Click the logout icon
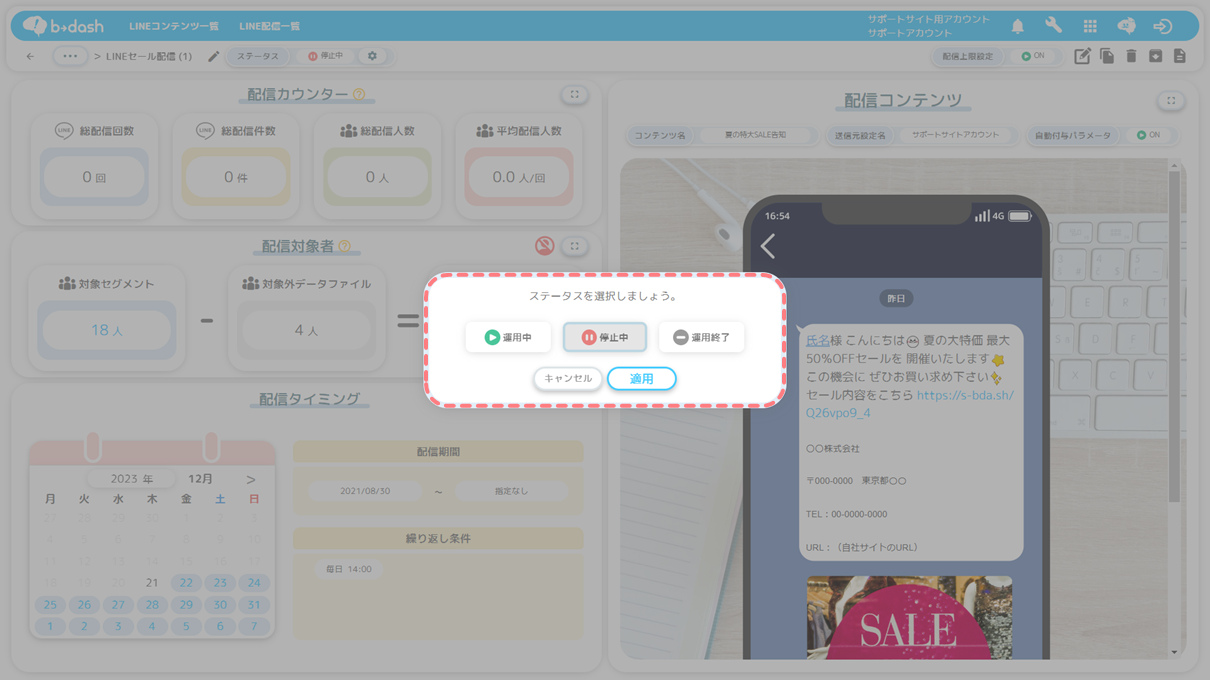Viewport: 1210px width, 680px height. [x=1162, y=27]
